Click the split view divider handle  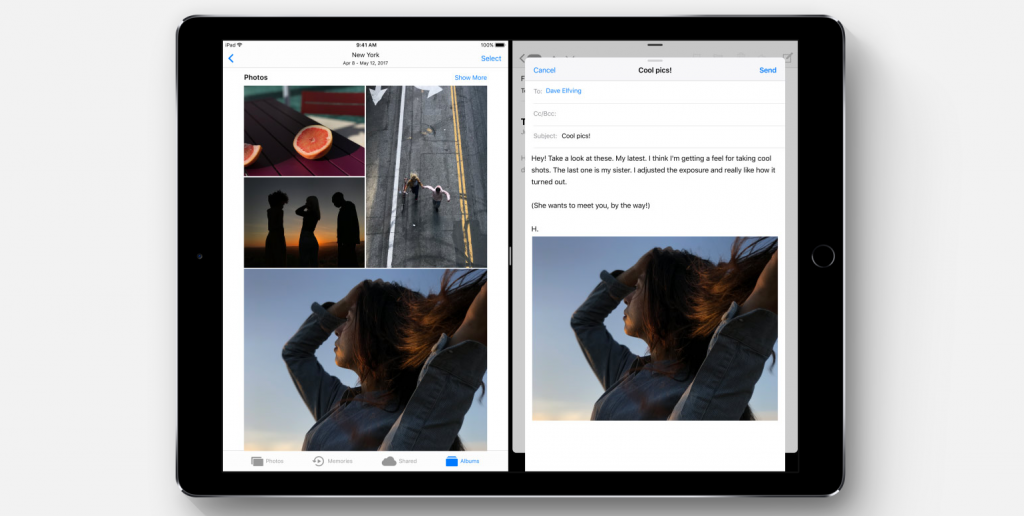[510, 257]
